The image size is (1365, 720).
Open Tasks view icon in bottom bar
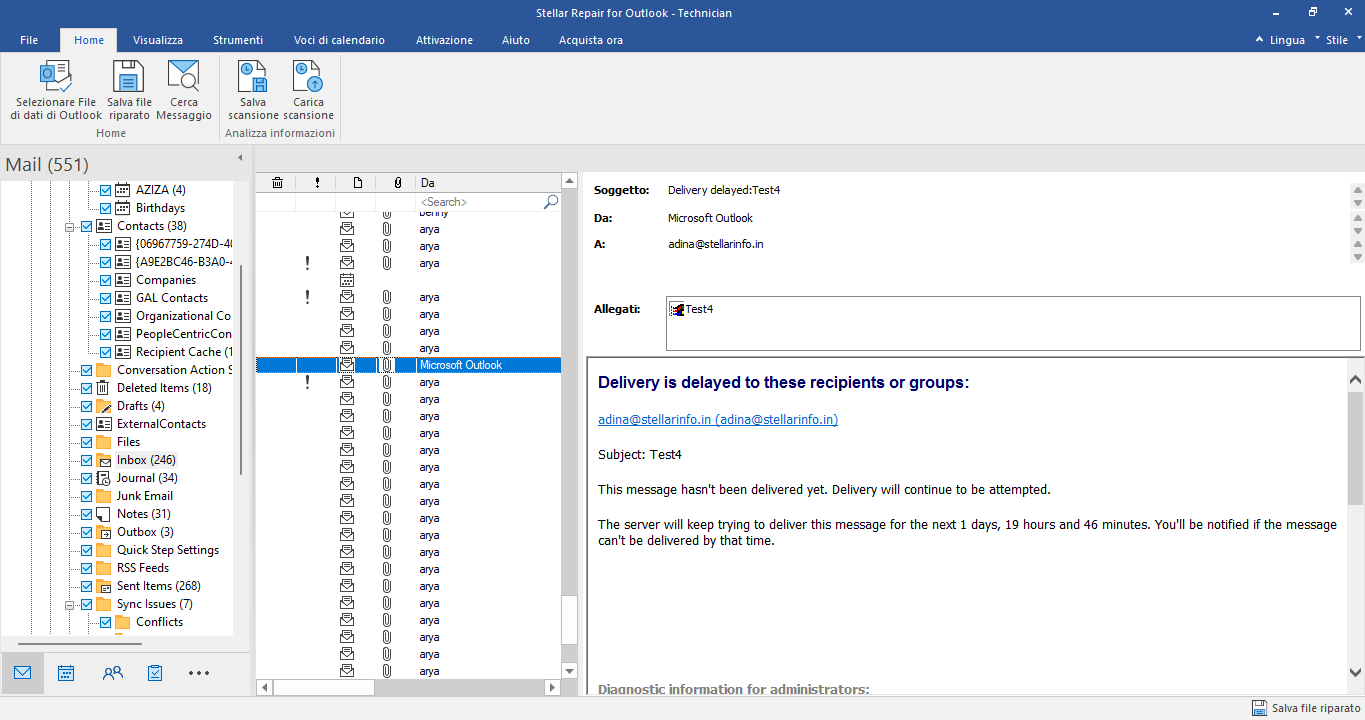(155, 673)
